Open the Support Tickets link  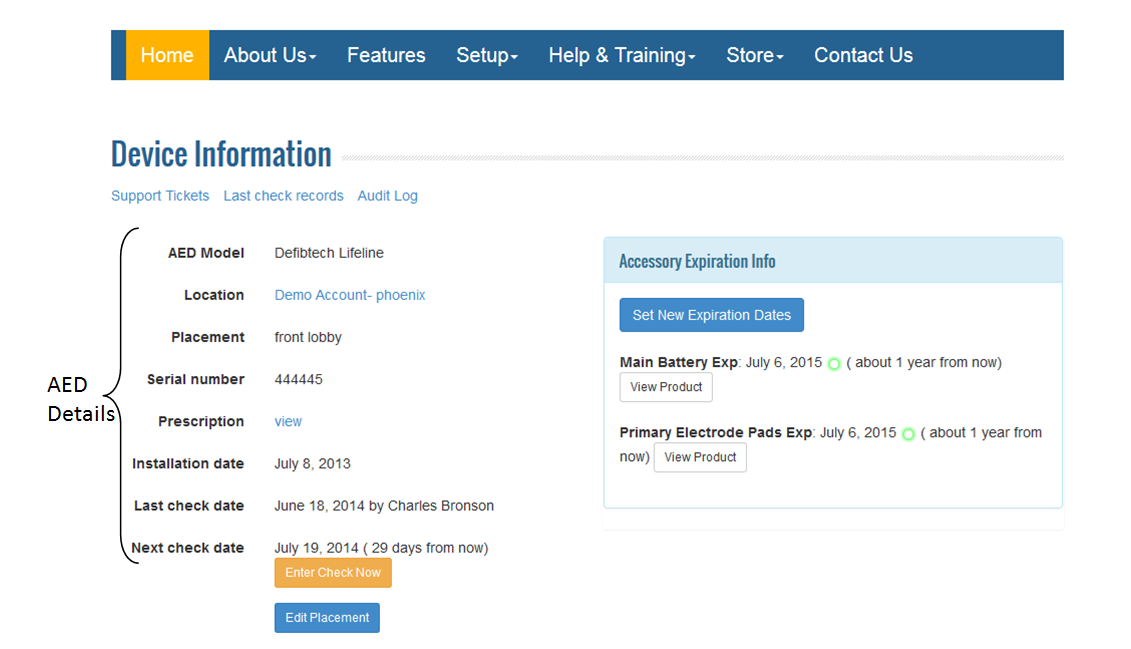coord(160,195)
